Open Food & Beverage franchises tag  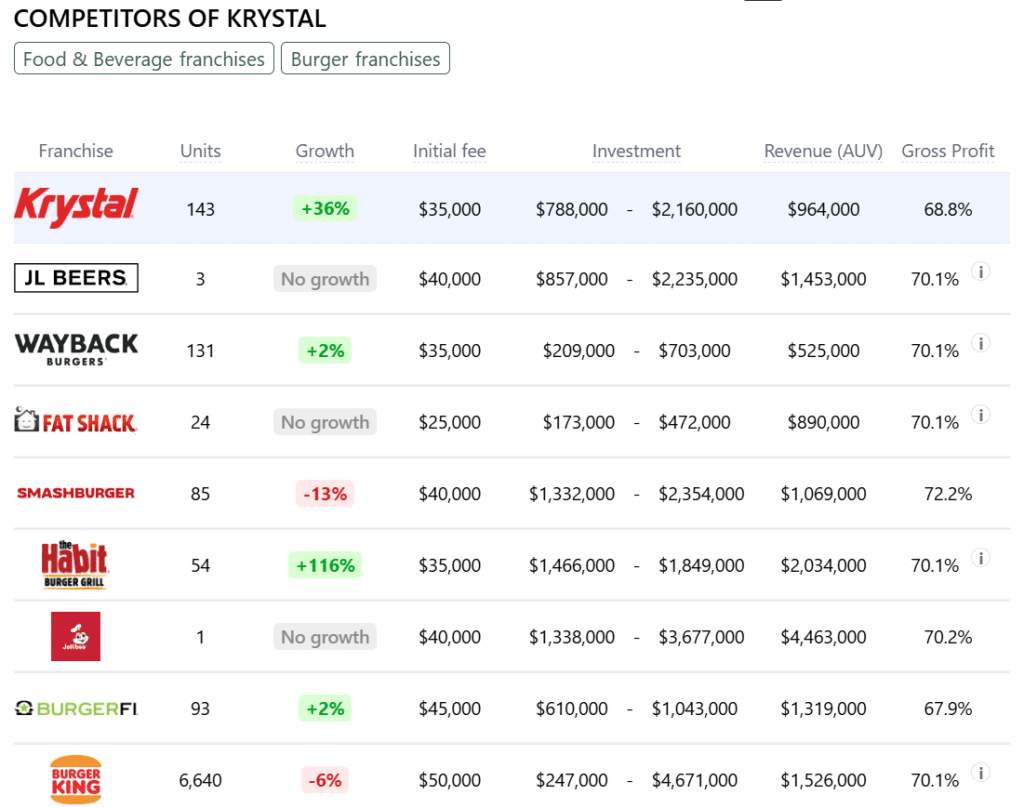144,59
